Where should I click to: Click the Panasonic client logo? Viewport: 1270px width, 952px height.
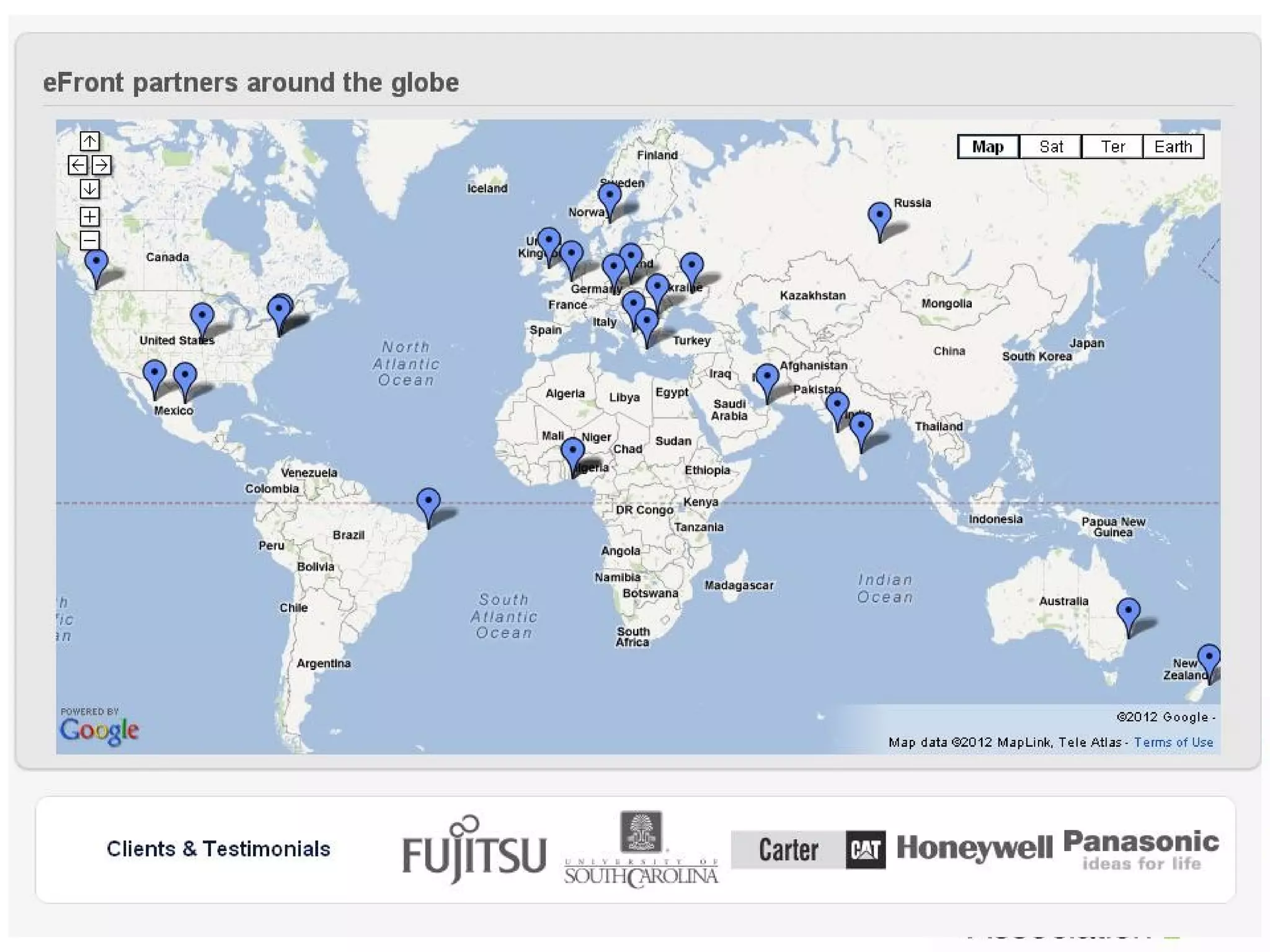pyautogui.click(x=1141, y=850)
